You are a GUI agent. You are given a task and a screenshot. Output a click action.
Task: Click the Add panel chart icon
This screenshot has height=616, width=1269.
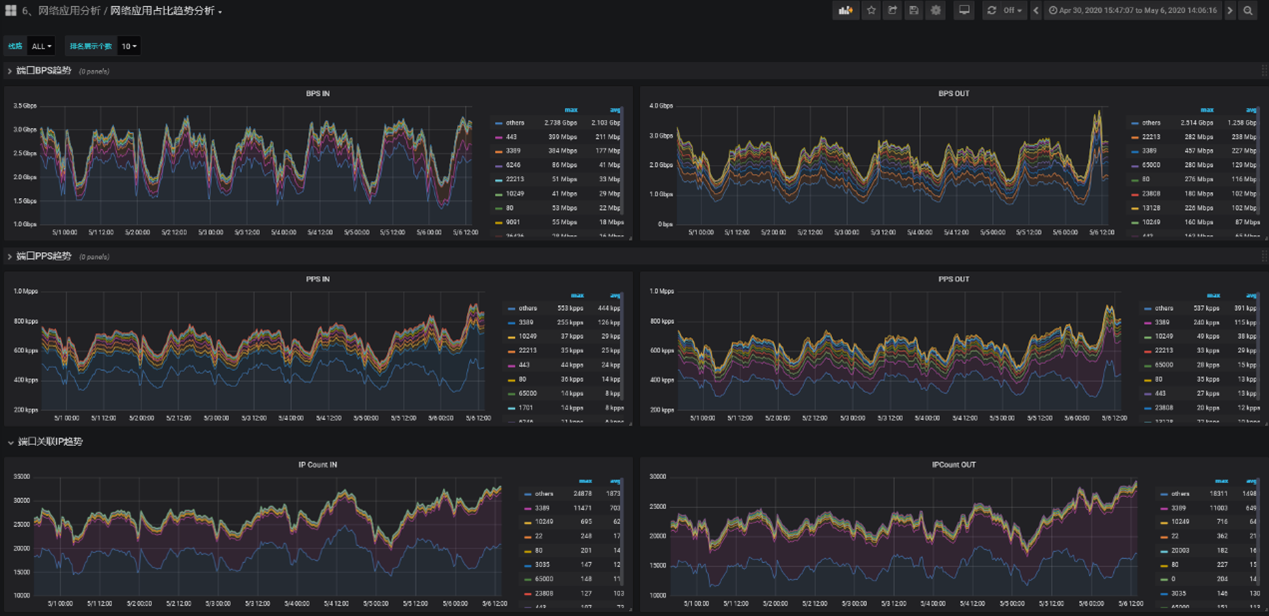pyautogui.click(x=846, y=10)
